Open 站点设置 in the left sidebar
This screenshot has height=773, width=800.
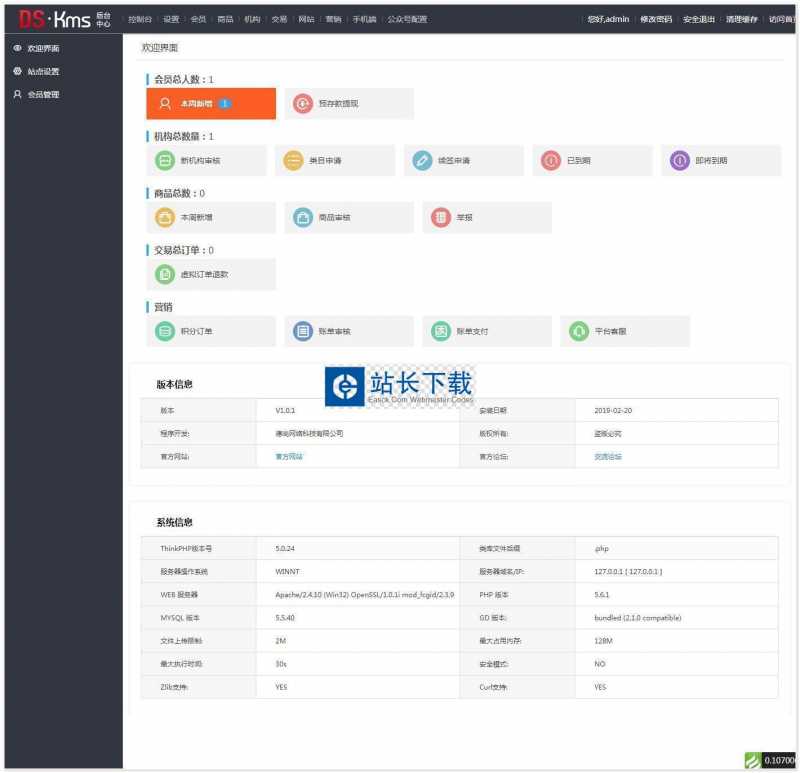43,71
